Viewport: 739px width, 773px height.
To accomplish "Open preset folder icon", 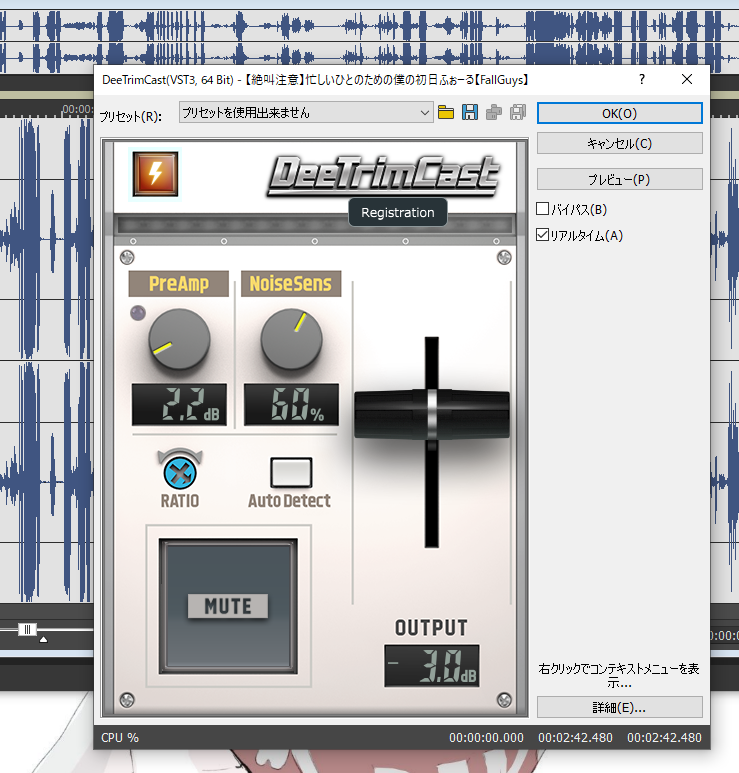I will click(x=446, y=112).
